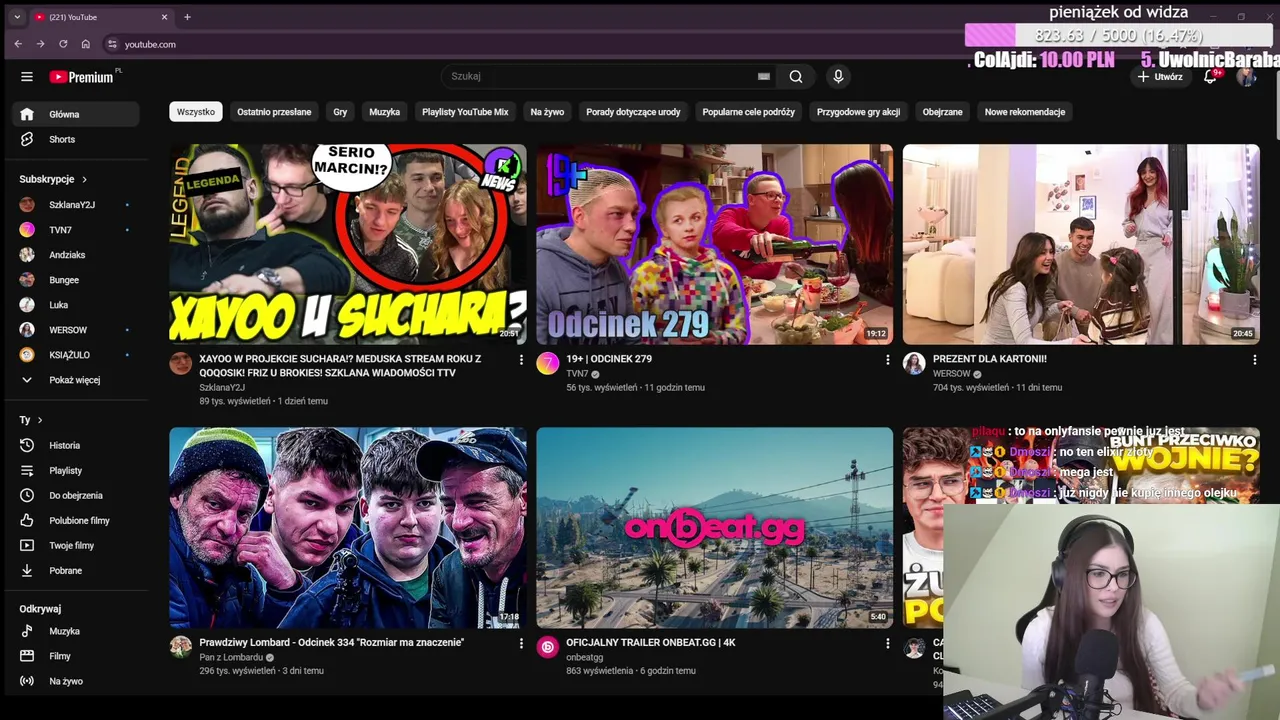The width and height of the screenshot is (1280, 720).
Task: Open Playlisty in the sidebar
Action: (76, 470)
